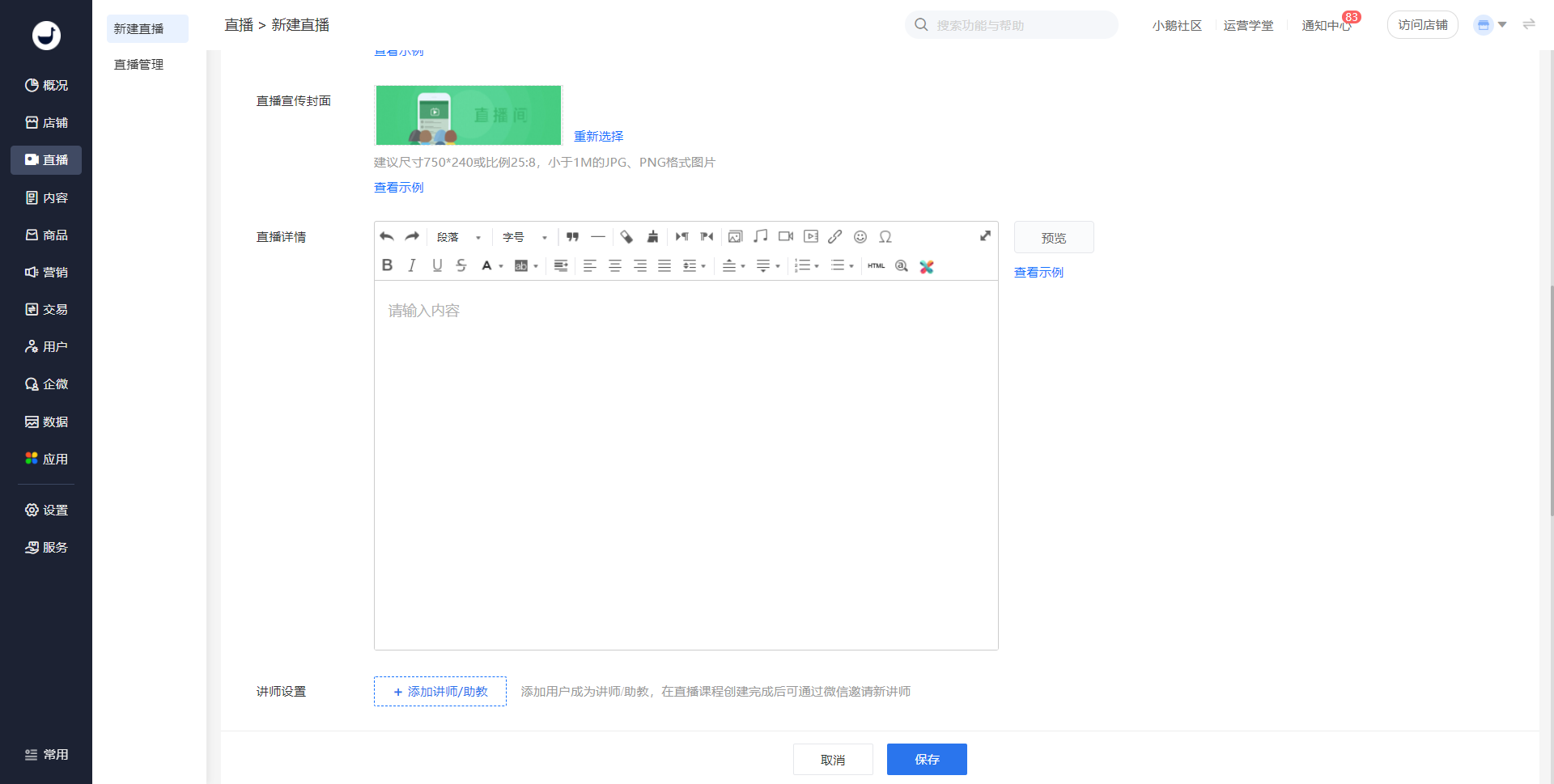Switch to HTML source mode

click(876, 266)
